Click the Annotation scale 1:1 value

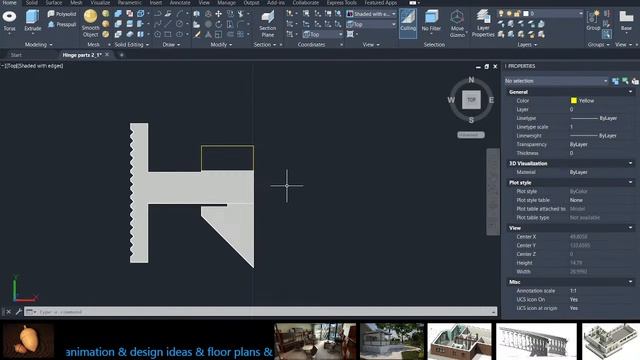[573, 291]
